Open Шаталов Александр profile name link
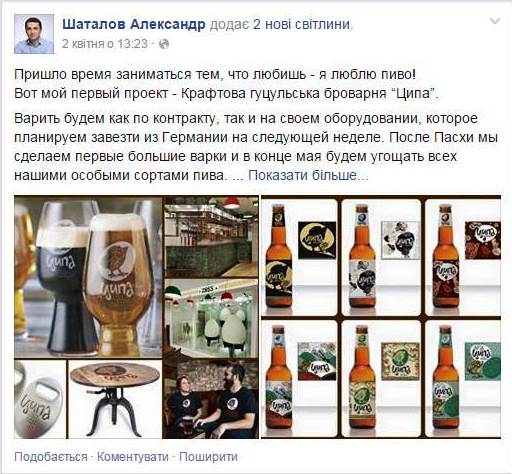Viewport: 512px width, 474px height. pyautogui.click(x=134, y=24)
